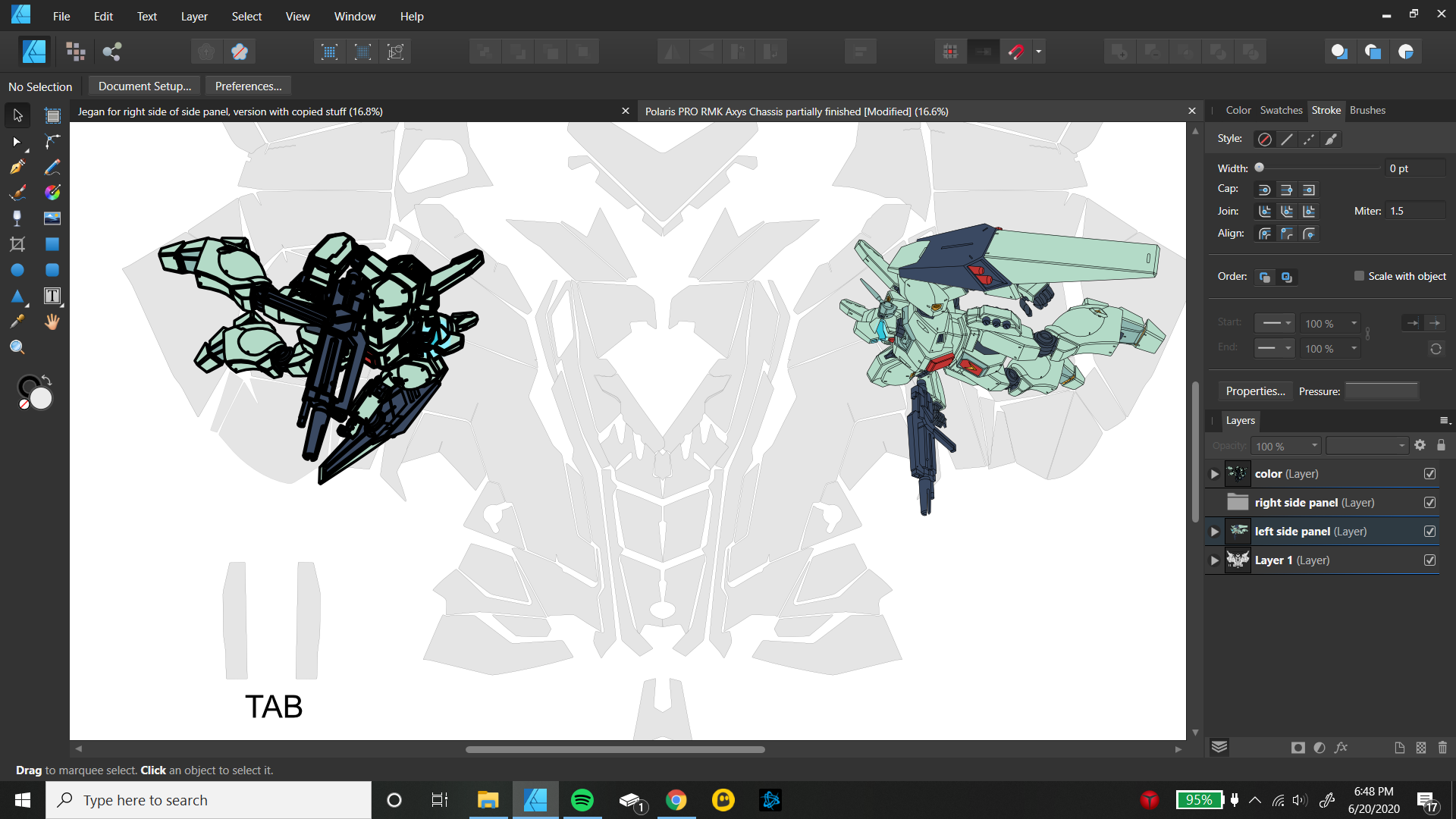Toggle visibility of right side panel layer
This screenshot has height=819, width=1456.
(x=1429, y=503)
